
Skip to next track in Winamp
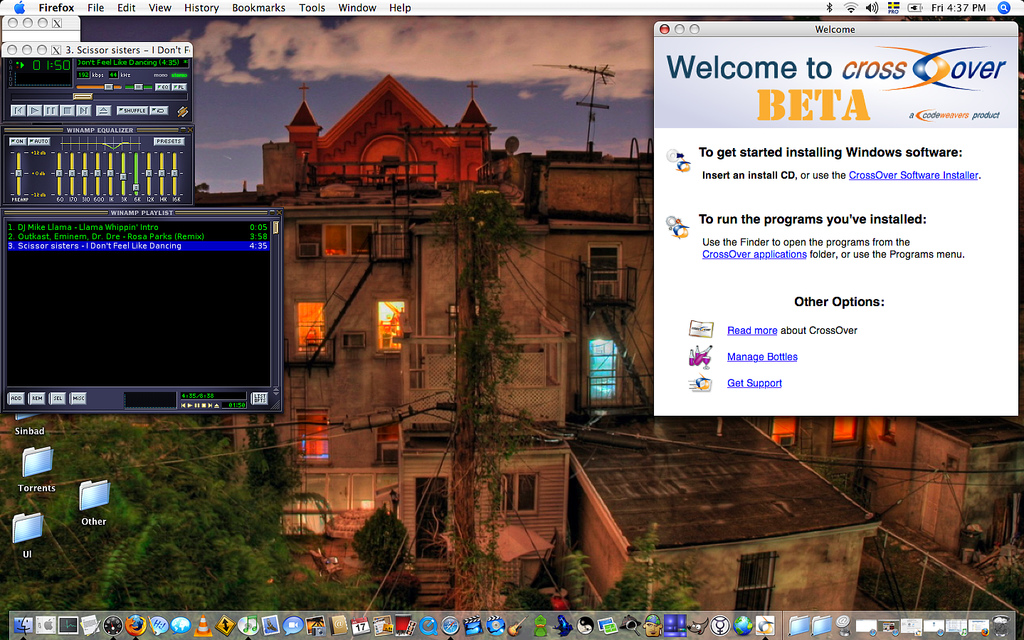tap(84, 110)
